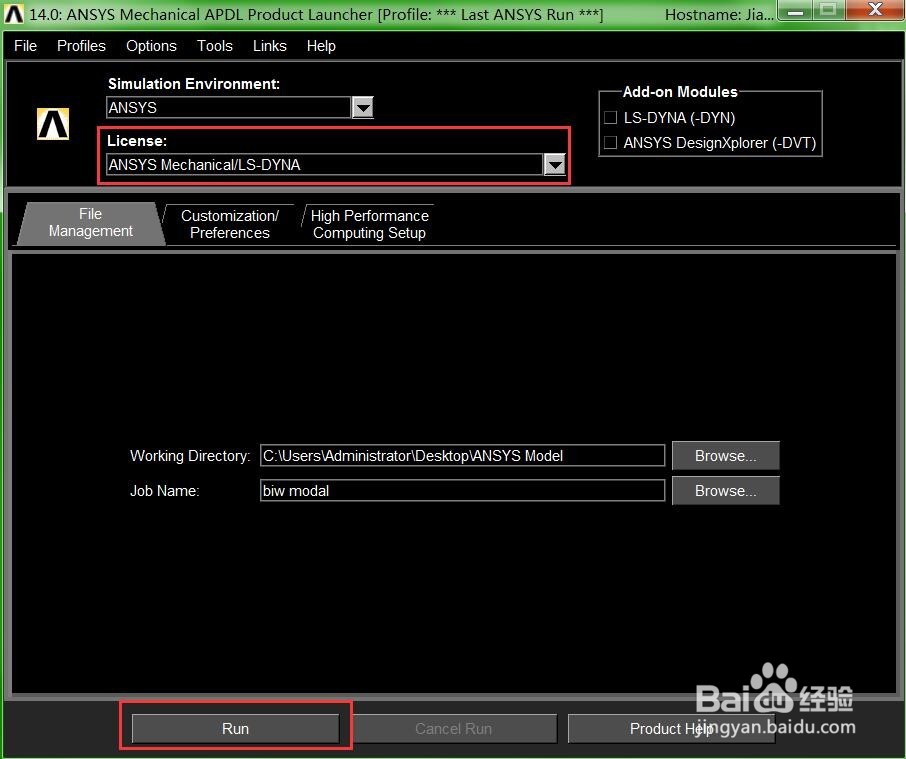Open the File menu
This screenshot has height=759, width=906.
pos(25,46)
